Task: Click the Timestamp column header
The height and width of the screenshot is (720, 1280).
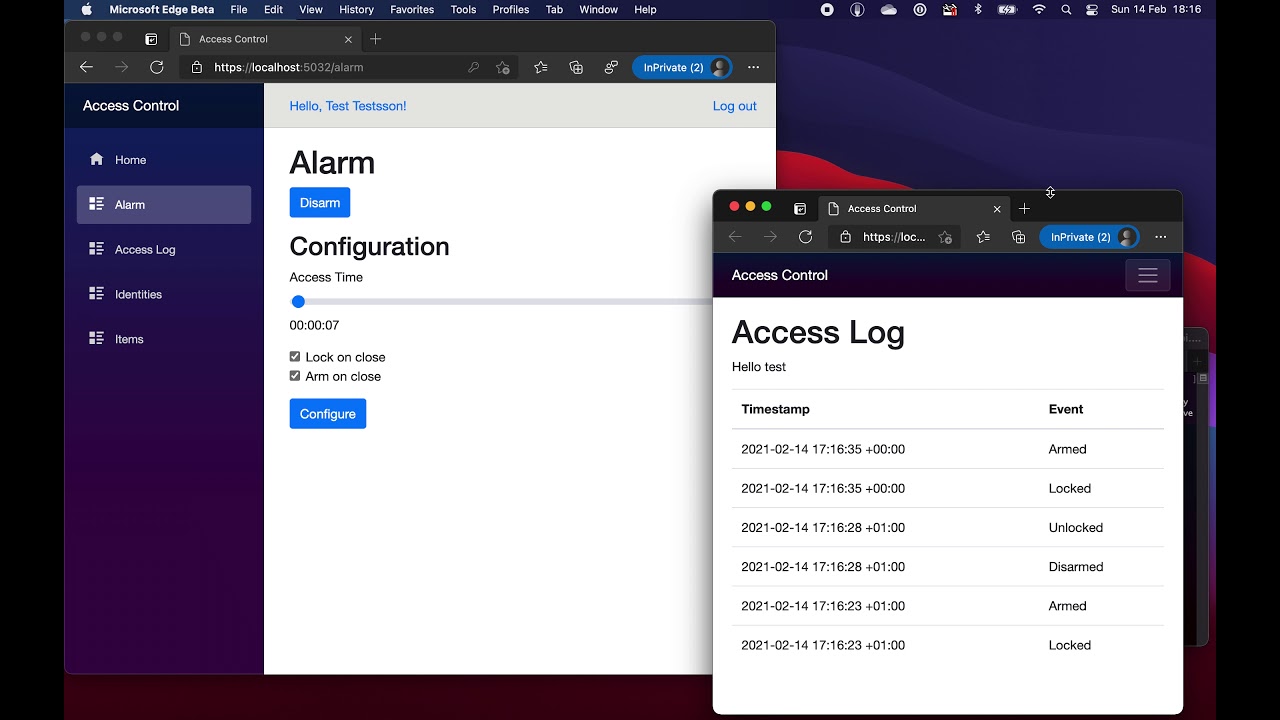Action: [776, 409]
